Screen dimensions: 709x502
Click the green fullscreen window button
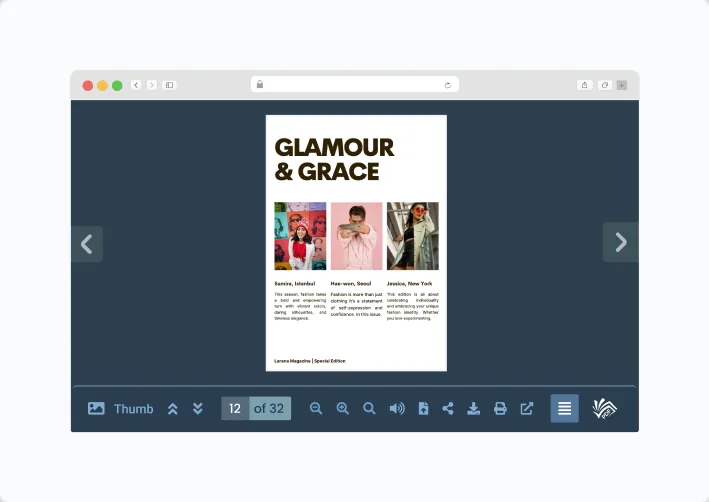(117, 85)
